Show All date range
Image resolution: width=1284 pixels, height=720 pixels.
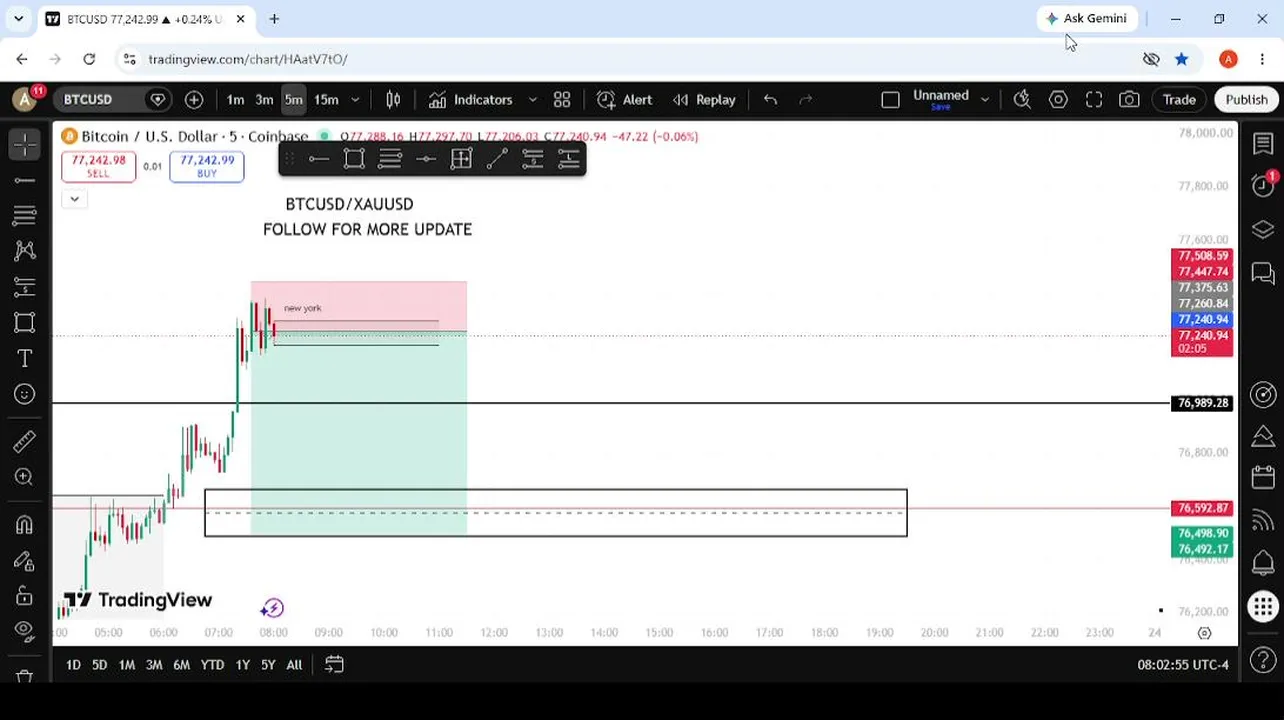pyautogui.click(x=294, y=665)
